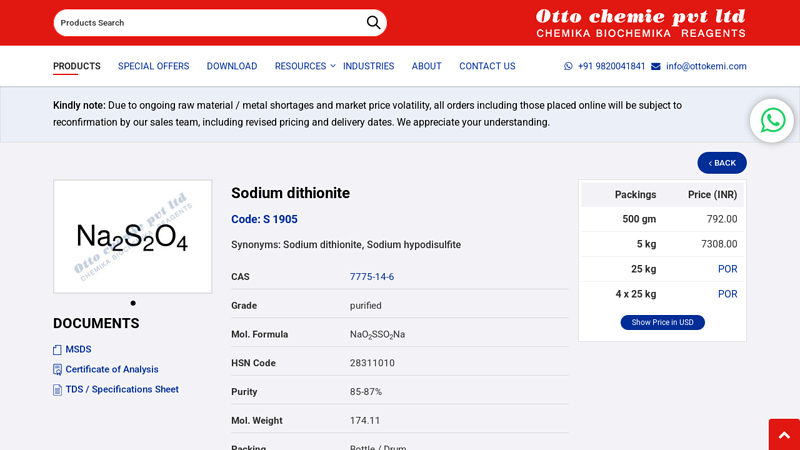This screenshot has height=450, width=800.
Task: Click the envelope icon beside email address
Action: (x=656, y=66)
